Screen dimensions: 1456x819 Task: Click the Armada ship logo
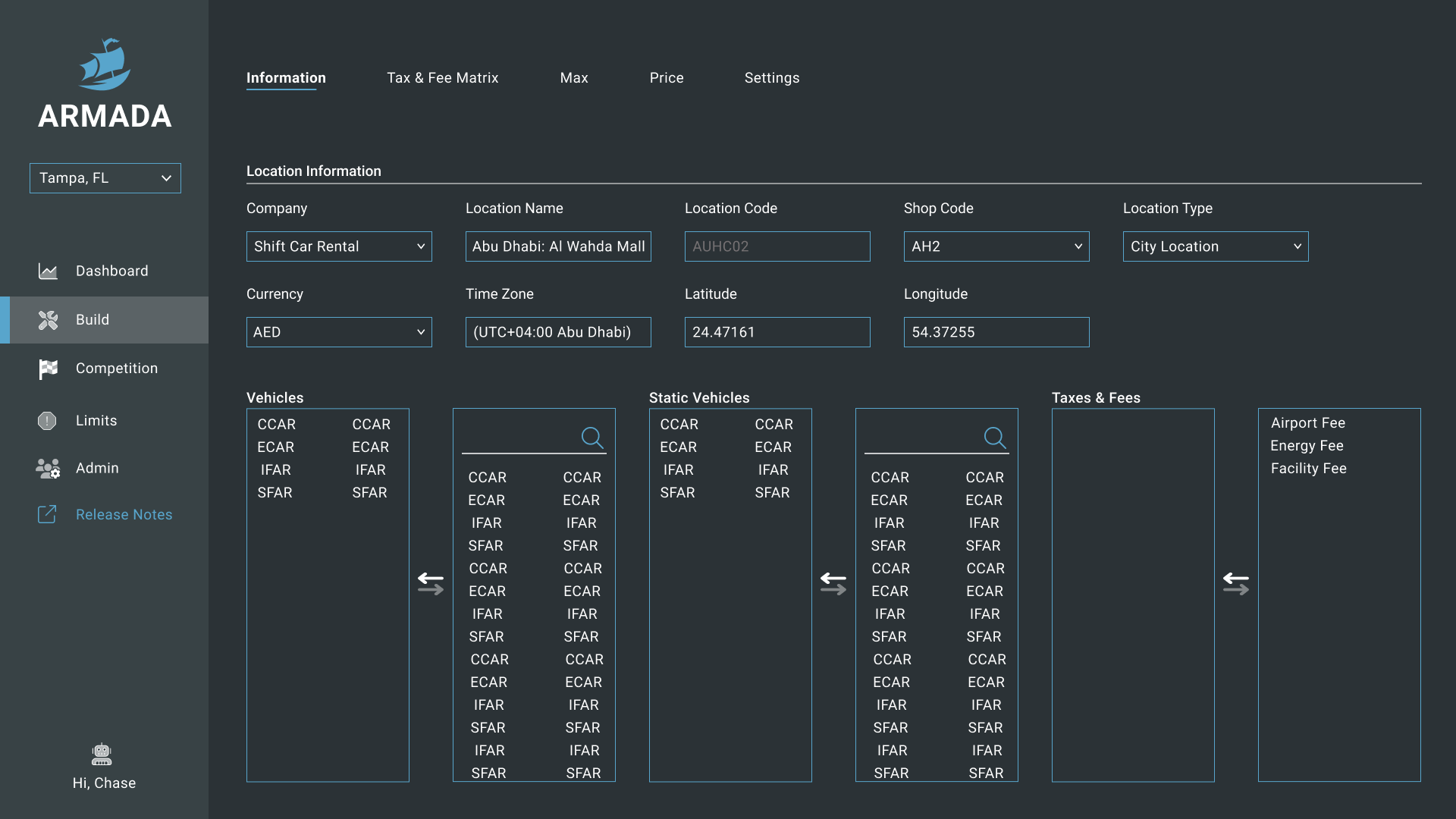105,64
